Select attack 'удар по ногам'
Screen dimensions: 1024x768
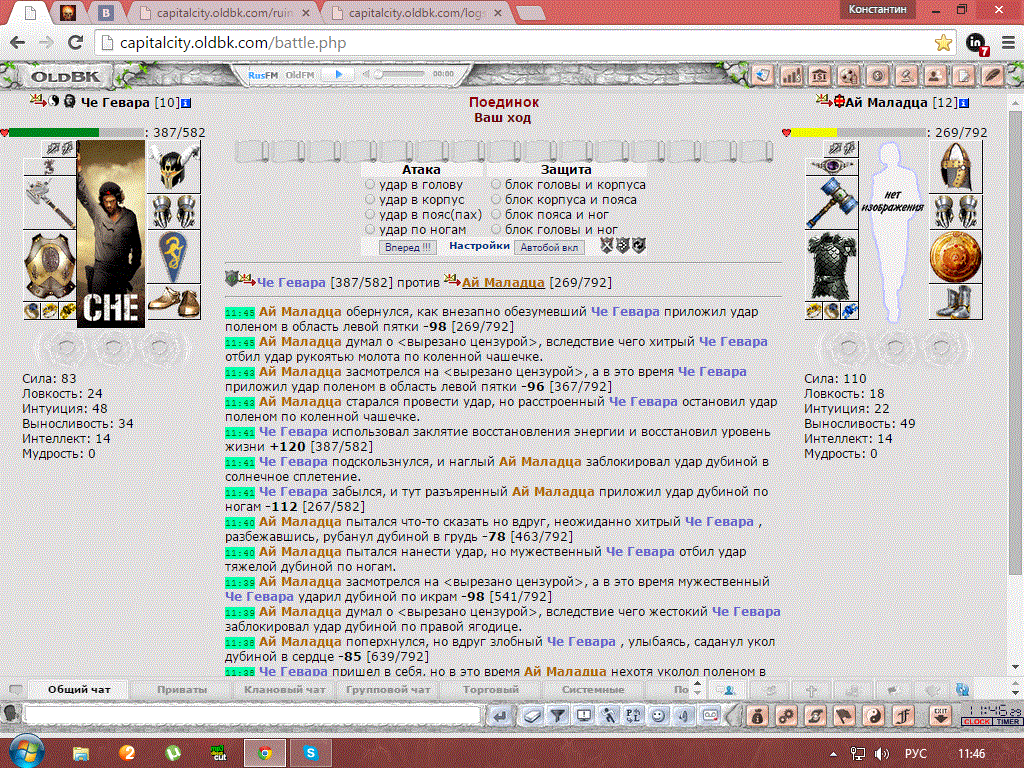click(x=370, y=230)
